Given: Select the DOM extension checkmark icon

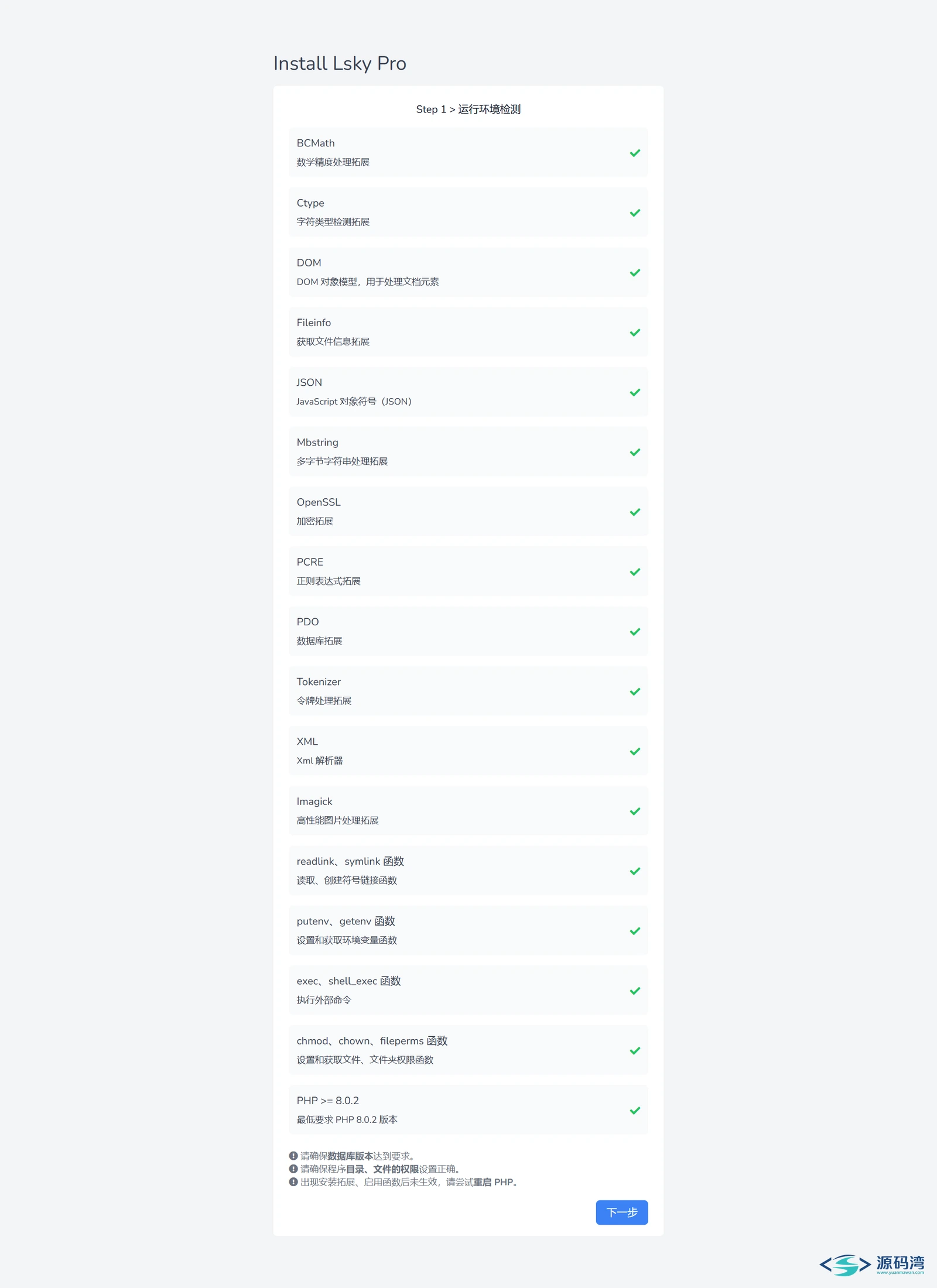Looking at the screenshot, I should (635, 272).
